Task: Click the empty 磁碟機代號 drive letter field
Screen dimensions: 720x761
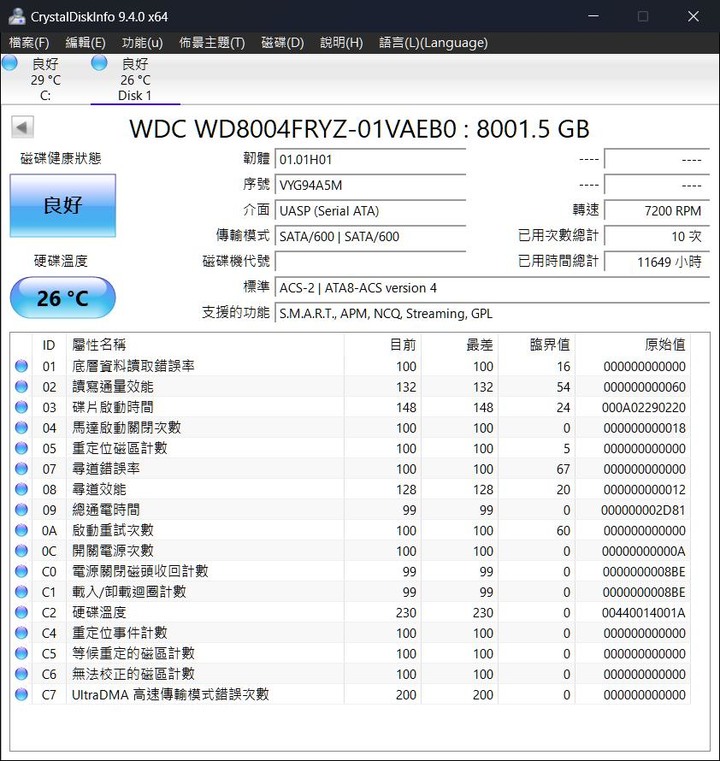Action: coord(370,262)
